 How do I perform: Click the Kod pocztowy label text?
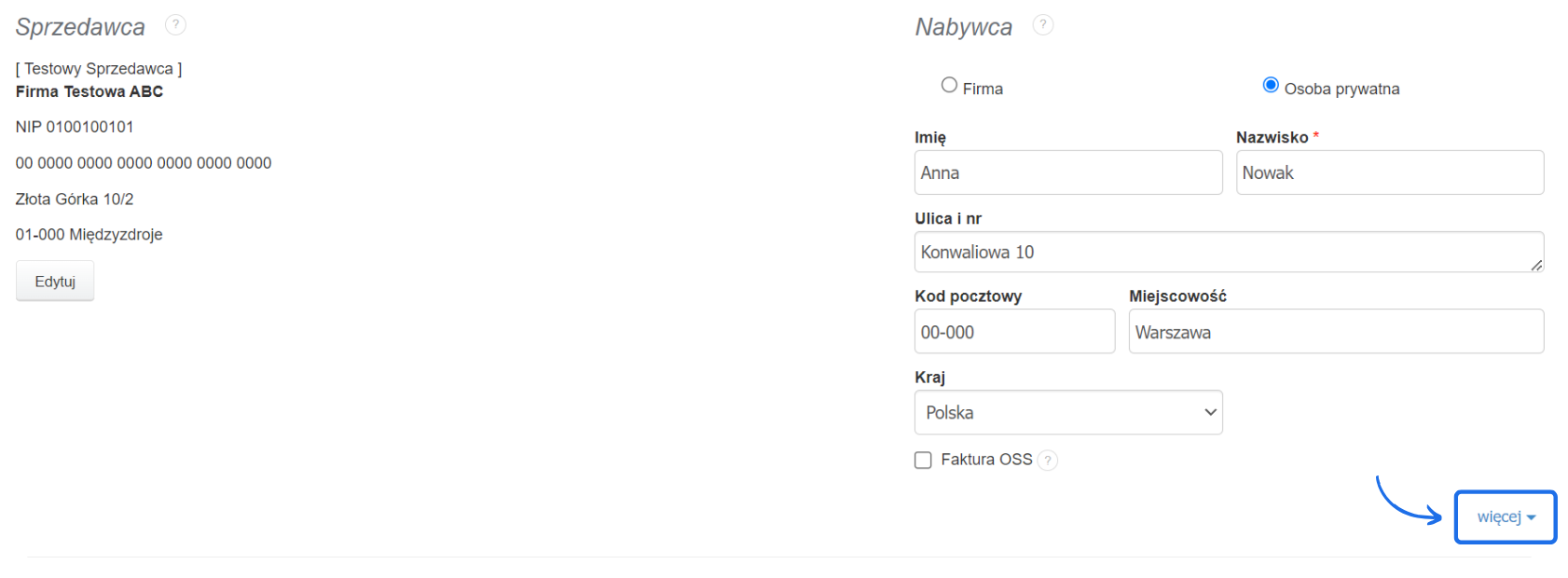pos(968,296)
